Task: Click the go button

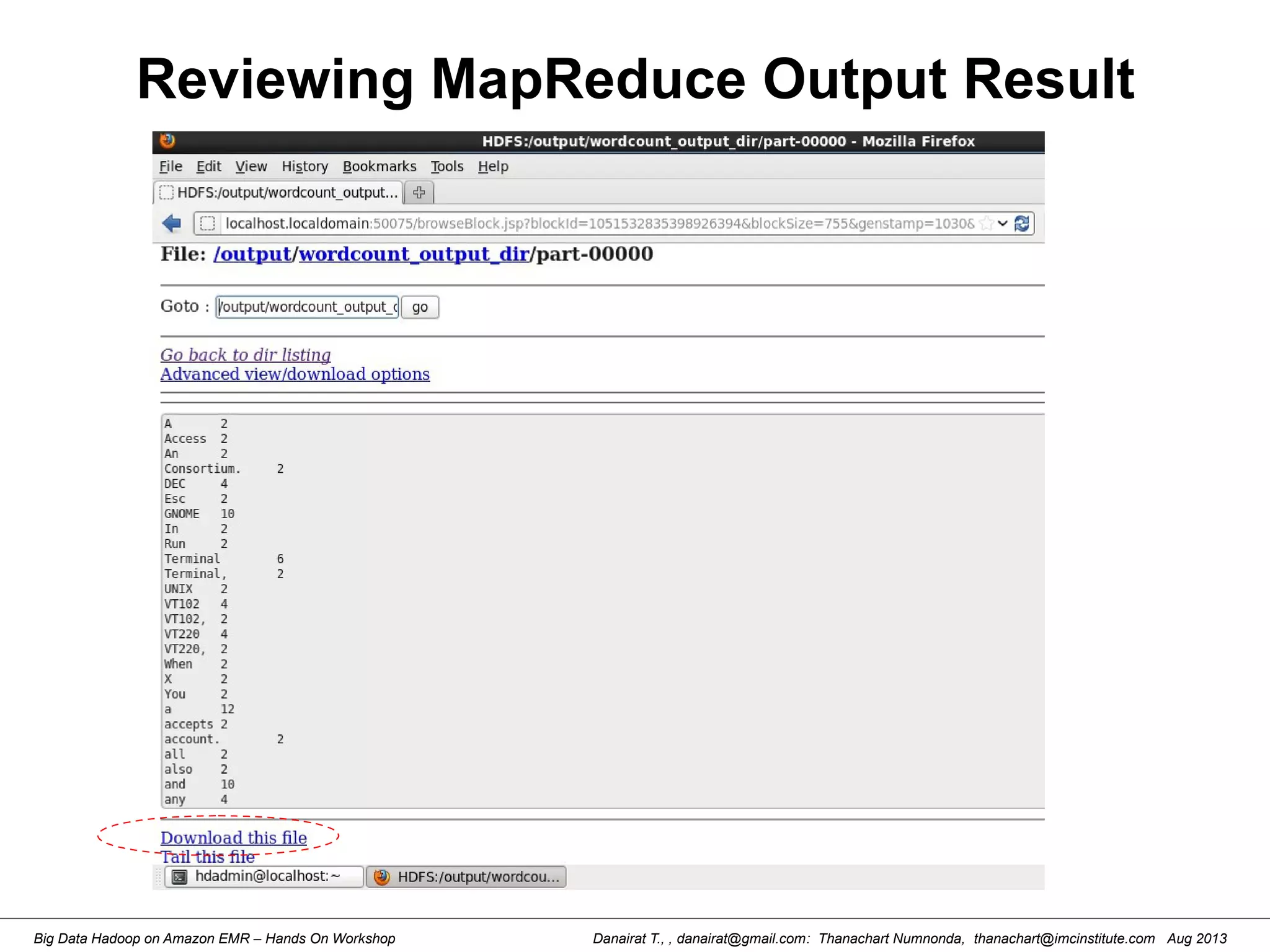Action: pos(420,307)
